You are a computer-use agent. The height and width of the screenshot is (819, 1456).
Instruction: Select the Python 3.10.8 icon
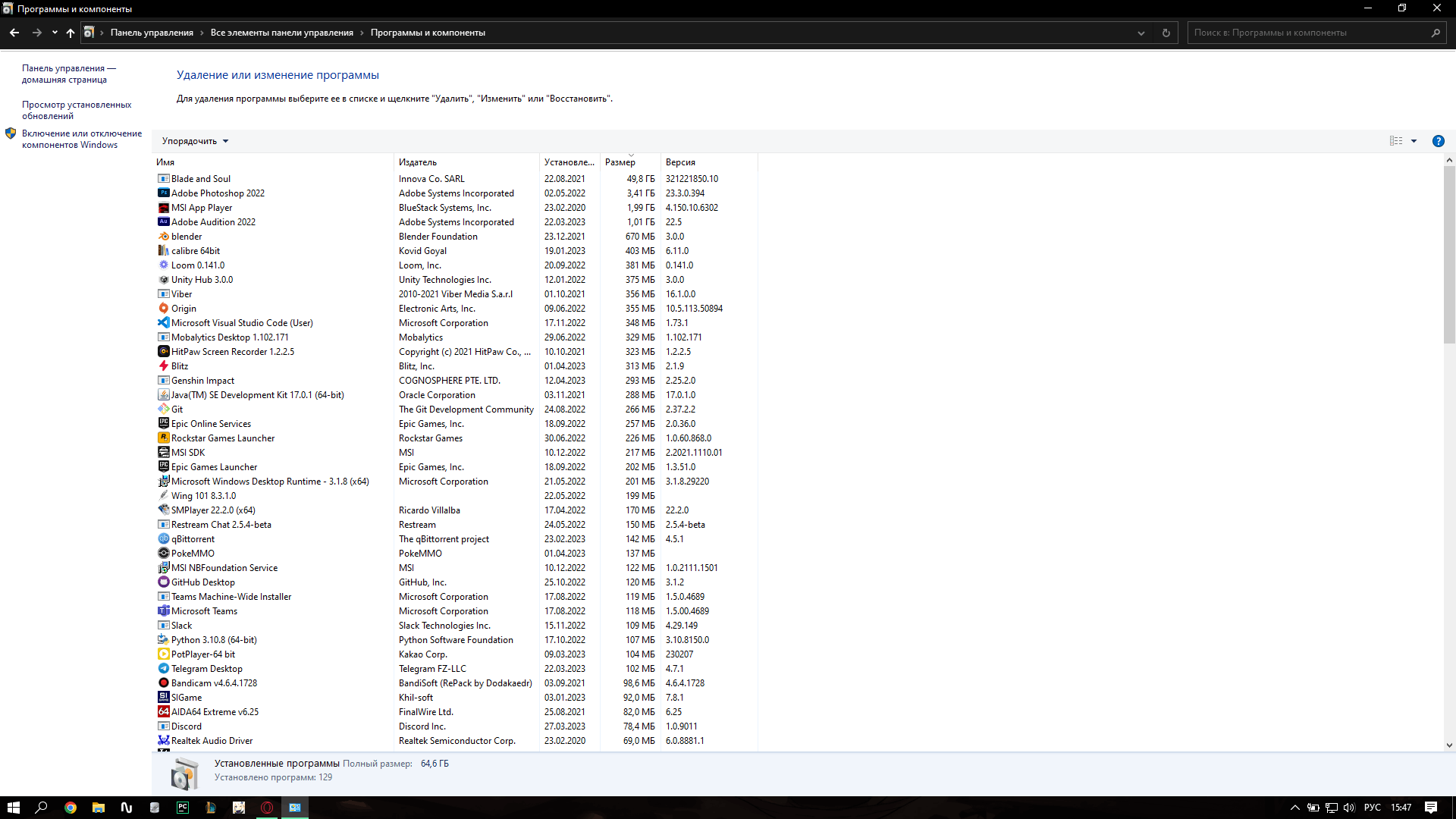(x=163, y=640)
